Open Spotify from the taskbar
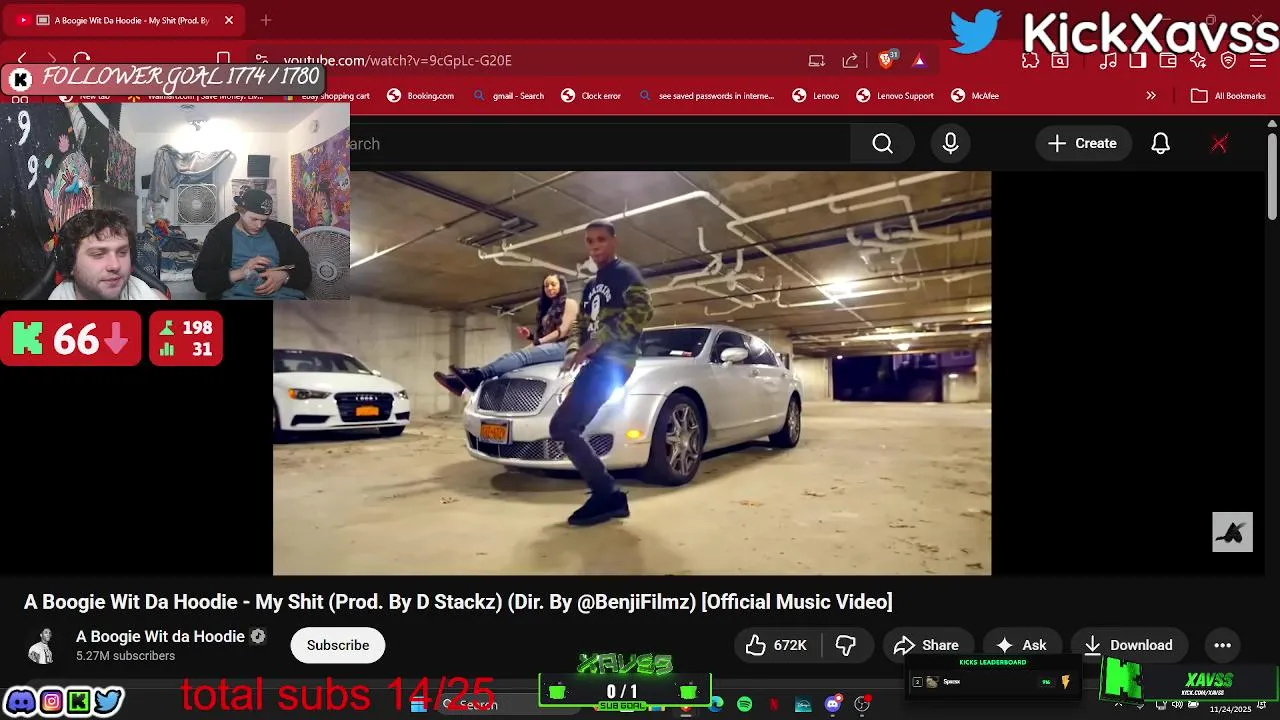 click(x=744, y=705)
